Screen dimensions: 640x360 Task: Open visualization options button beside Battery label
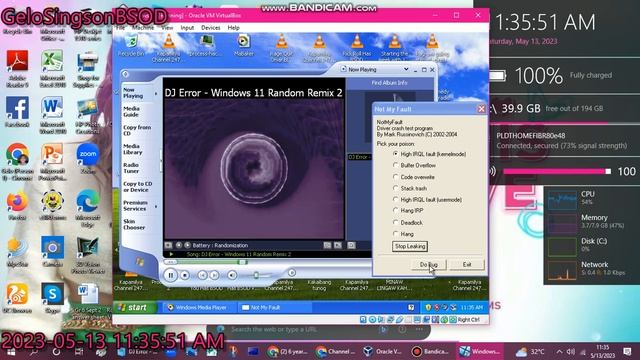[168, 245]
